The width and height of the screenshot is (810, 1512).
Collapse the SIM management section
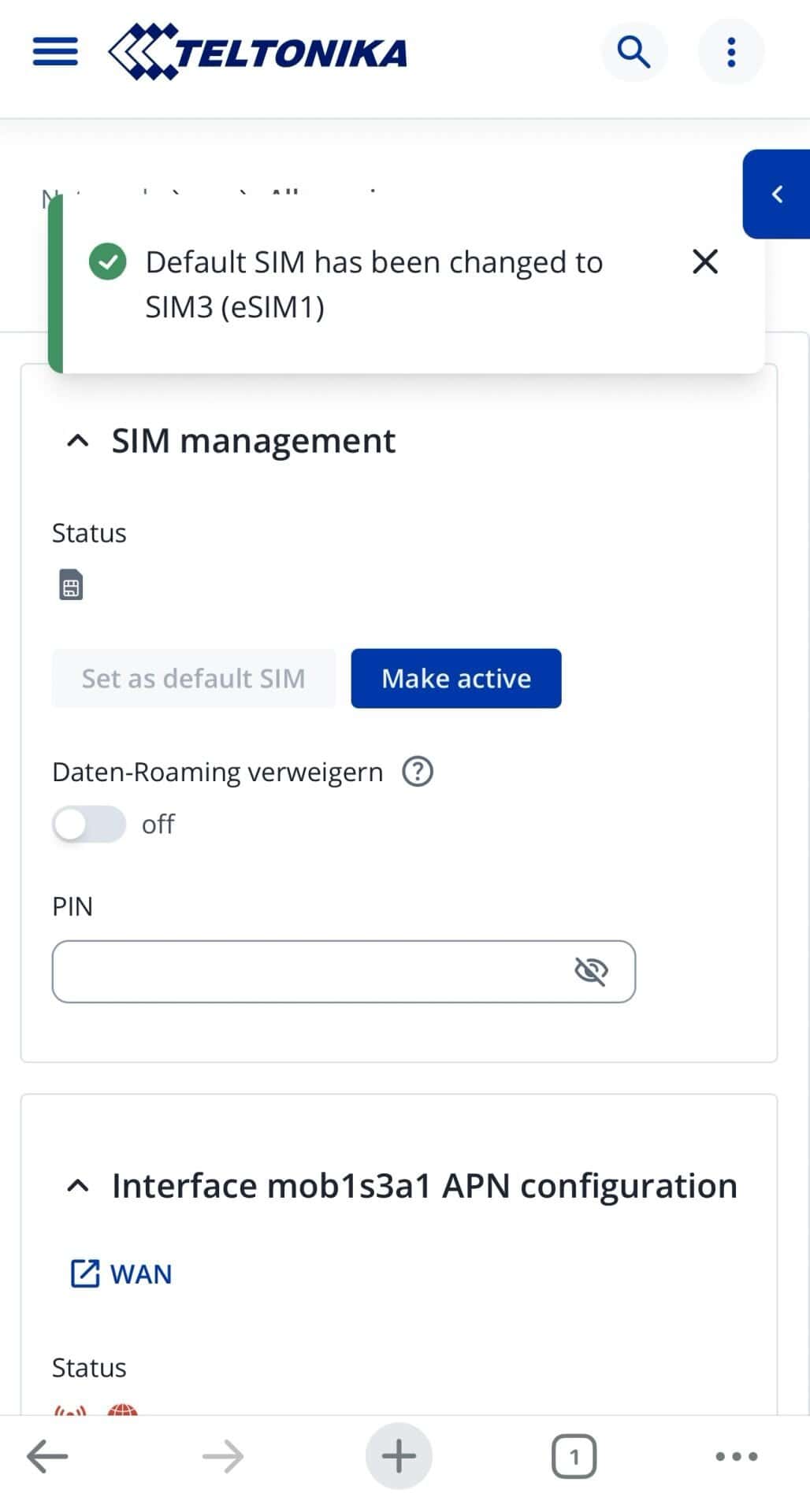click(x=77, y=440)
